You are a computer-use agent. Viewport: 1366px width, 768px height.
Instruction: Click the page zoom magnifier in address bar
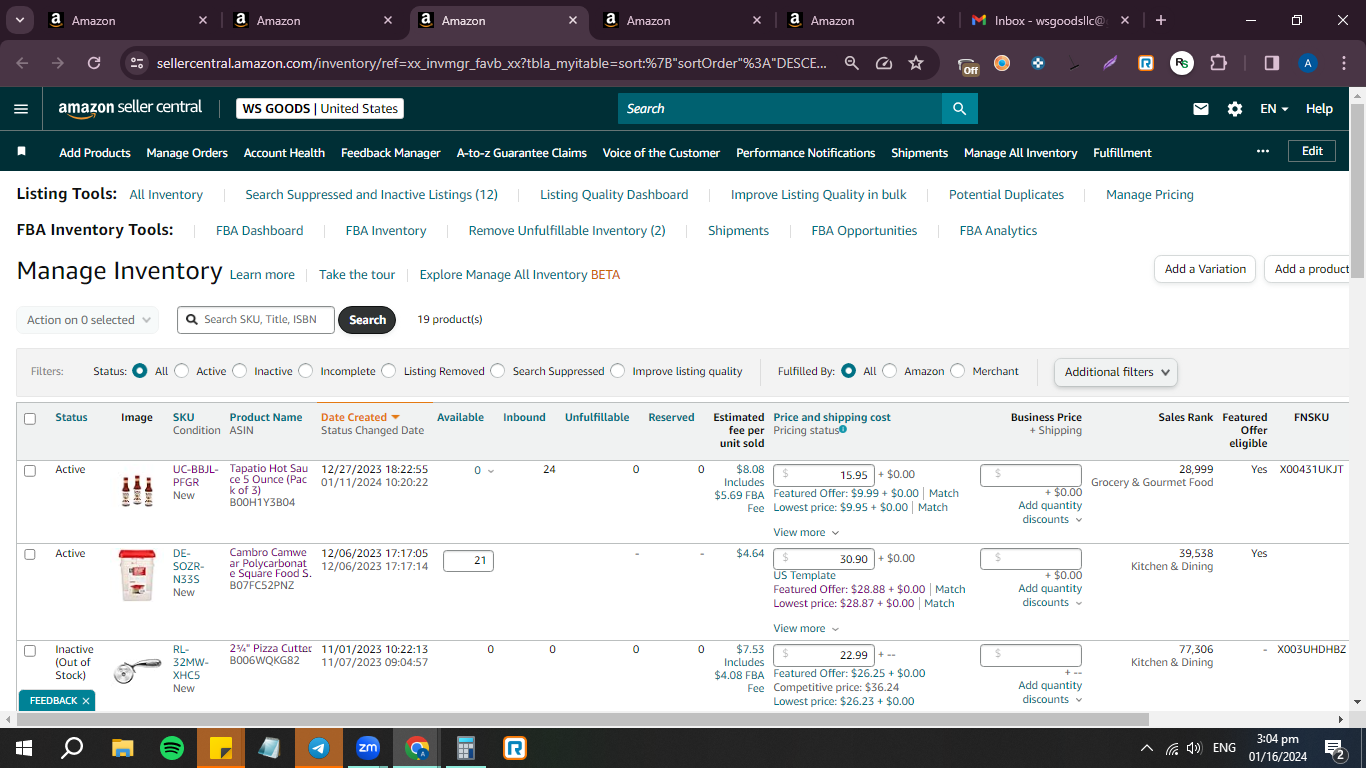coord(851,63)
